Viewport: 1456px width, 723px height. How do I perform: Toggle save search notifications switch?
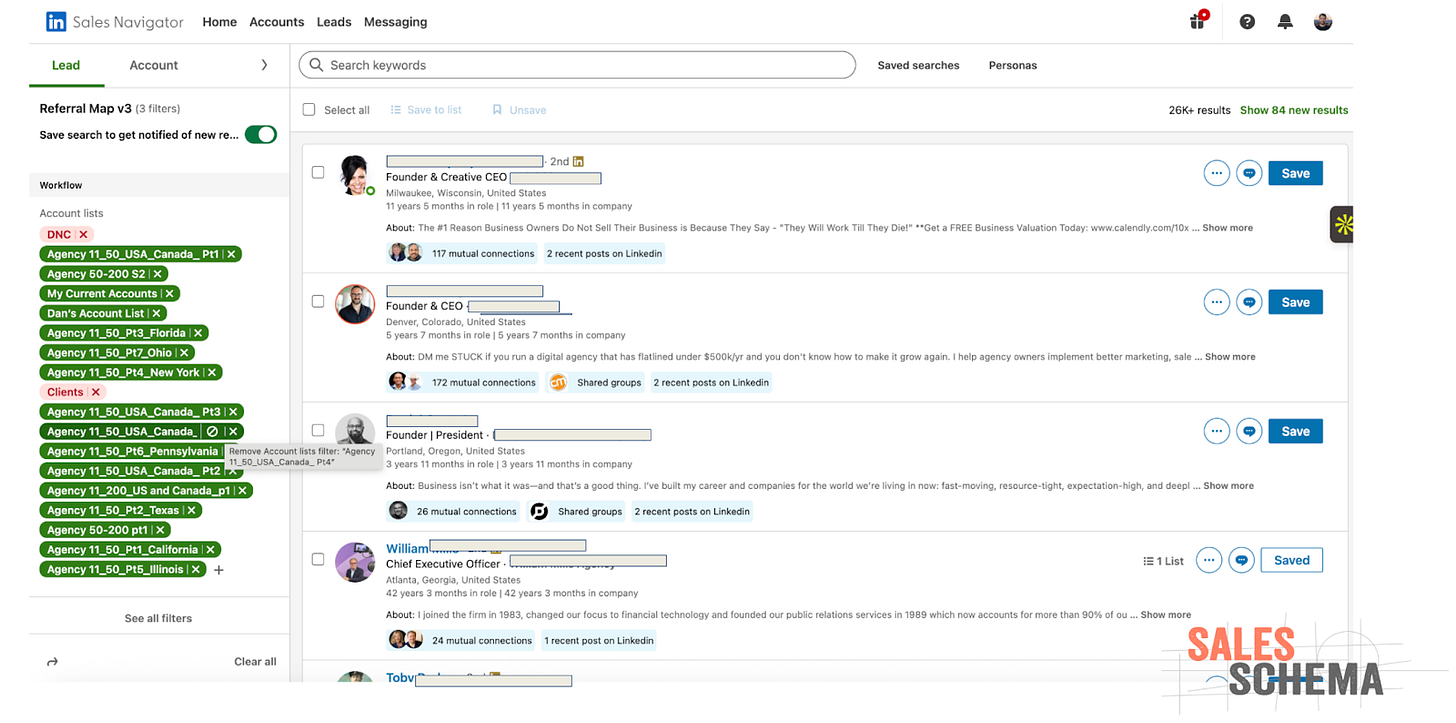coord(261,134)
